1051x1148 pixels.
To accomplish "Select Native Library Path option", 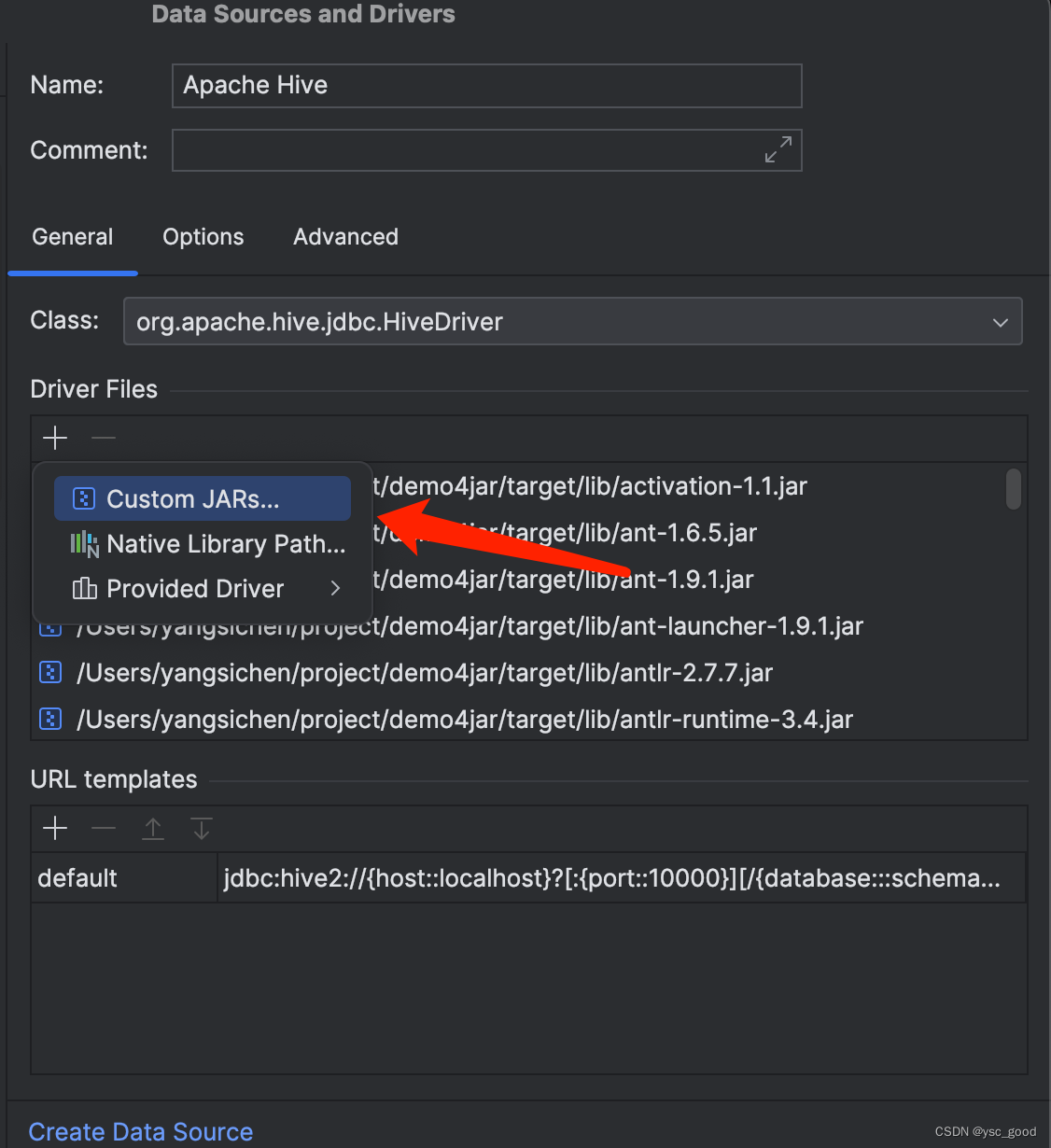I will click(x=224, y=544).
